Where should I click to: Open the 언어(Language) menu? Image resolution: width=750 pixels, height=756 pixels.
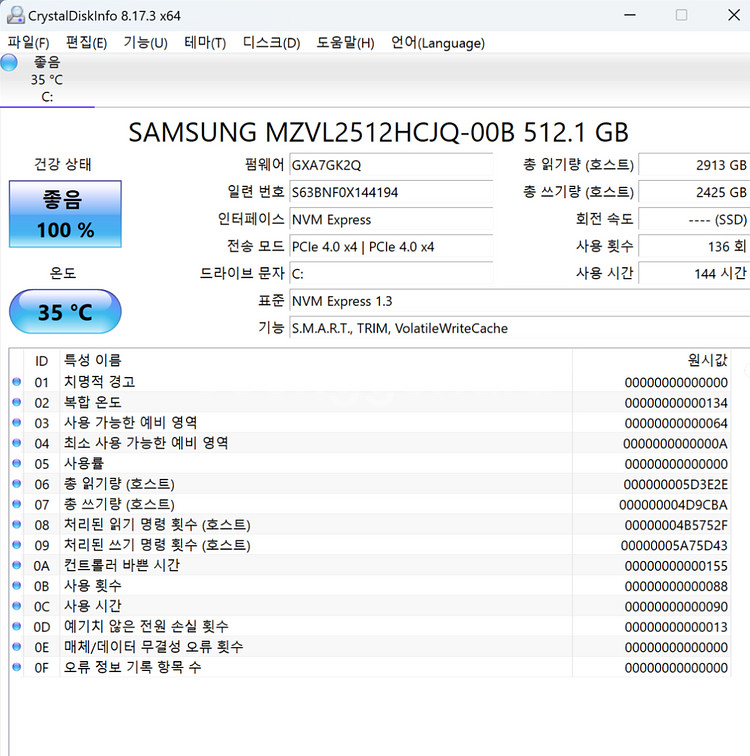pyautogui.click(x=438, y=43)
